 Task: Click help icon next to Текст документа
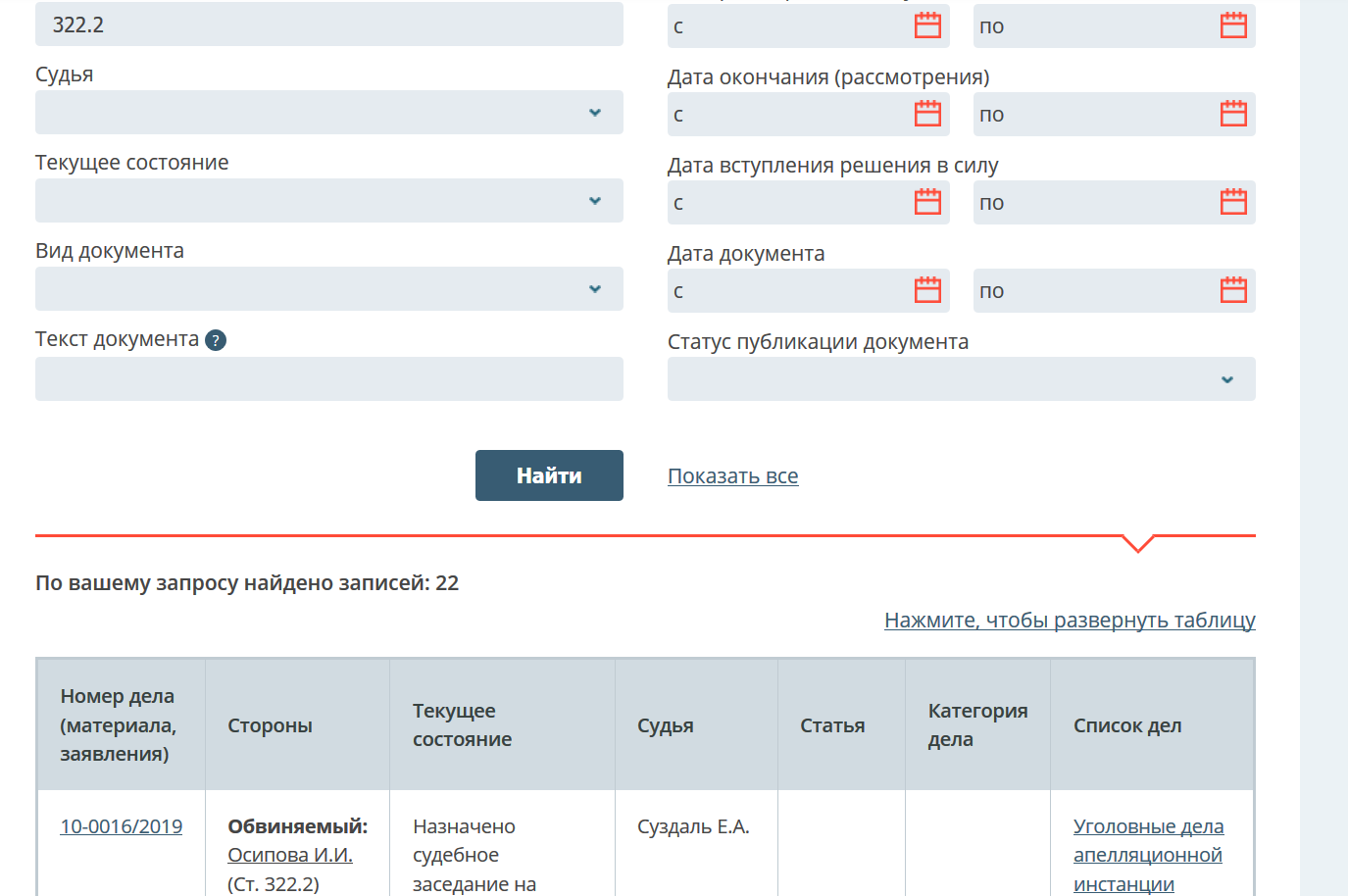tap(216, 340)
